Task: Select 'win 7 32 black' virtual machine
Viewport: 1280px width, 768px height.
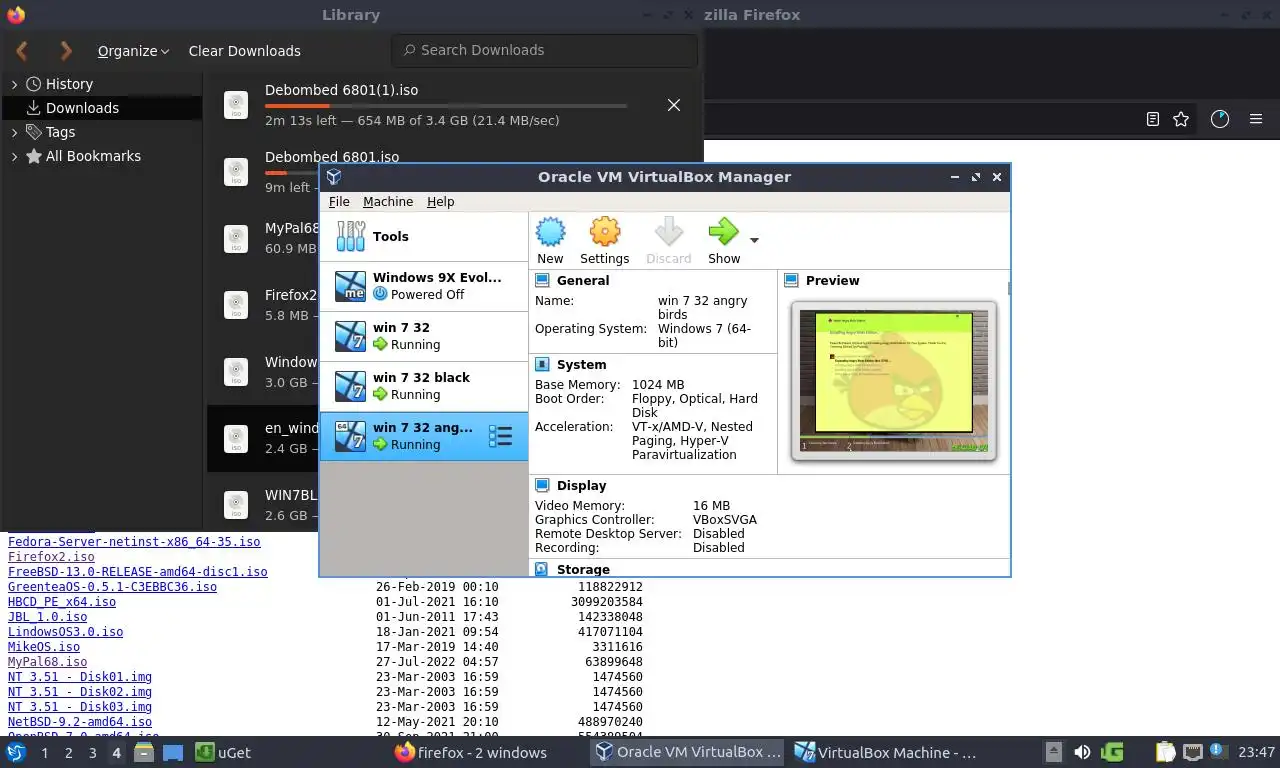Action: [424, 386]
